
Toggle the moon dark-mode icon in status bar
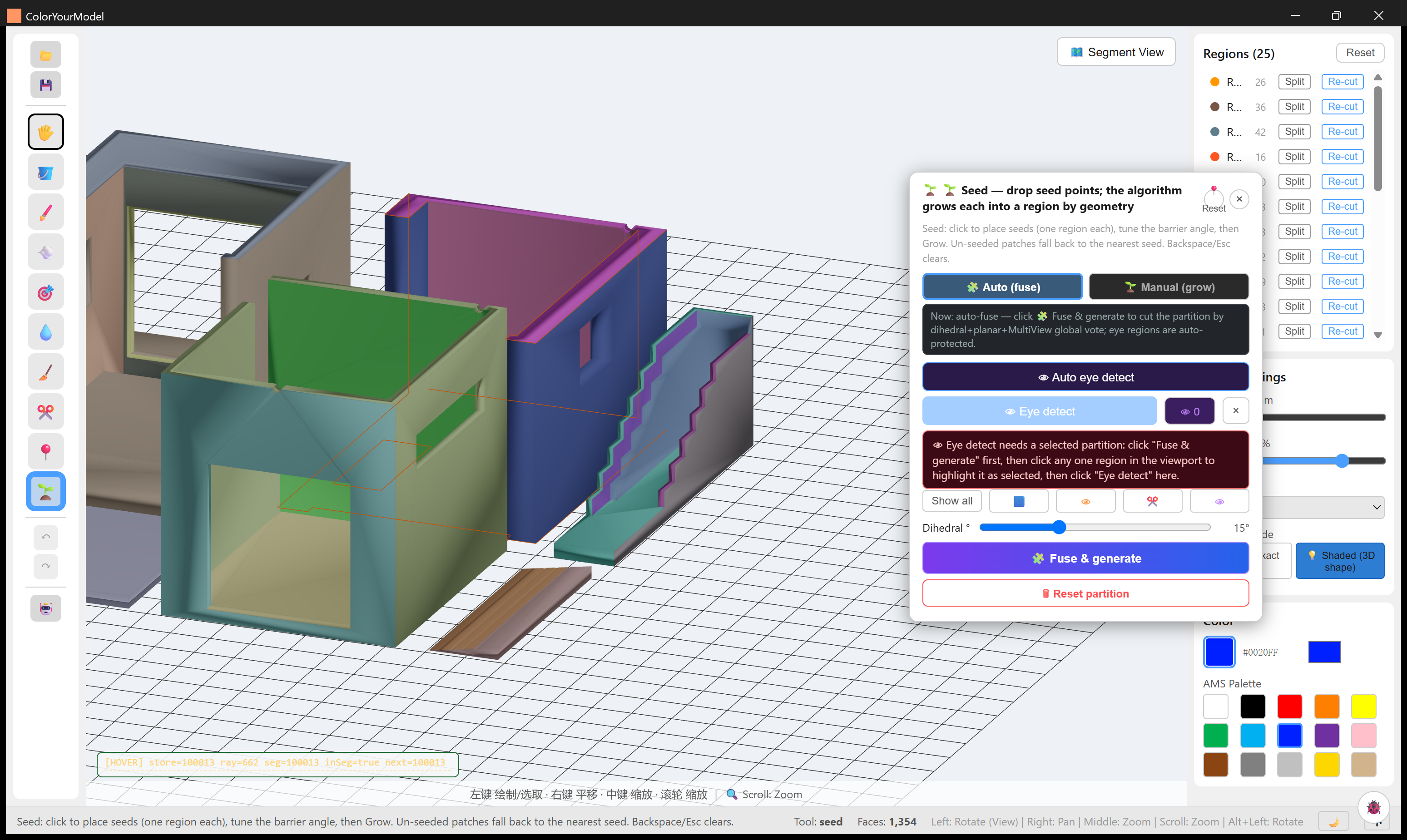(1333, 821)
